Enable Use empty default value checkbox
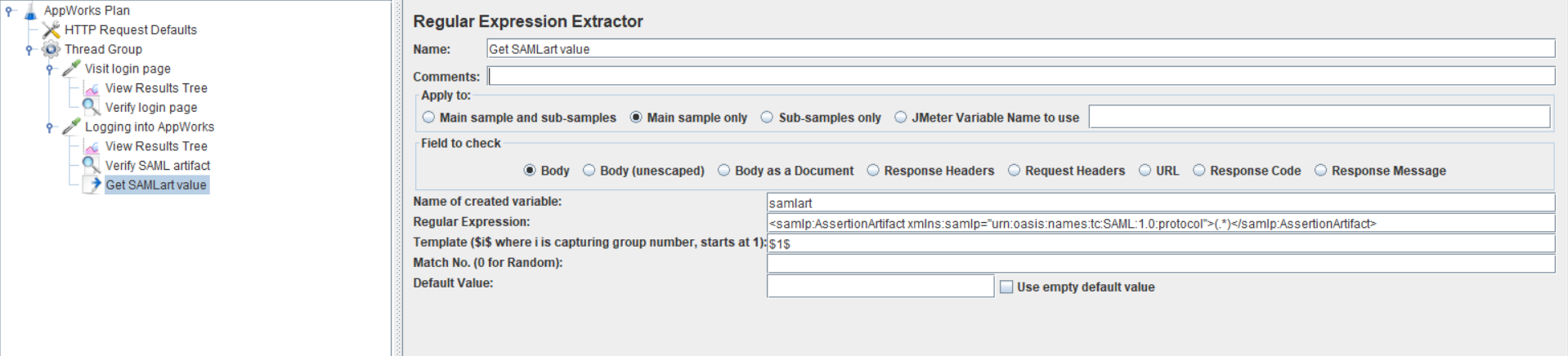This screenshot has width=1568, height=356. click(x=1006, y=287)
